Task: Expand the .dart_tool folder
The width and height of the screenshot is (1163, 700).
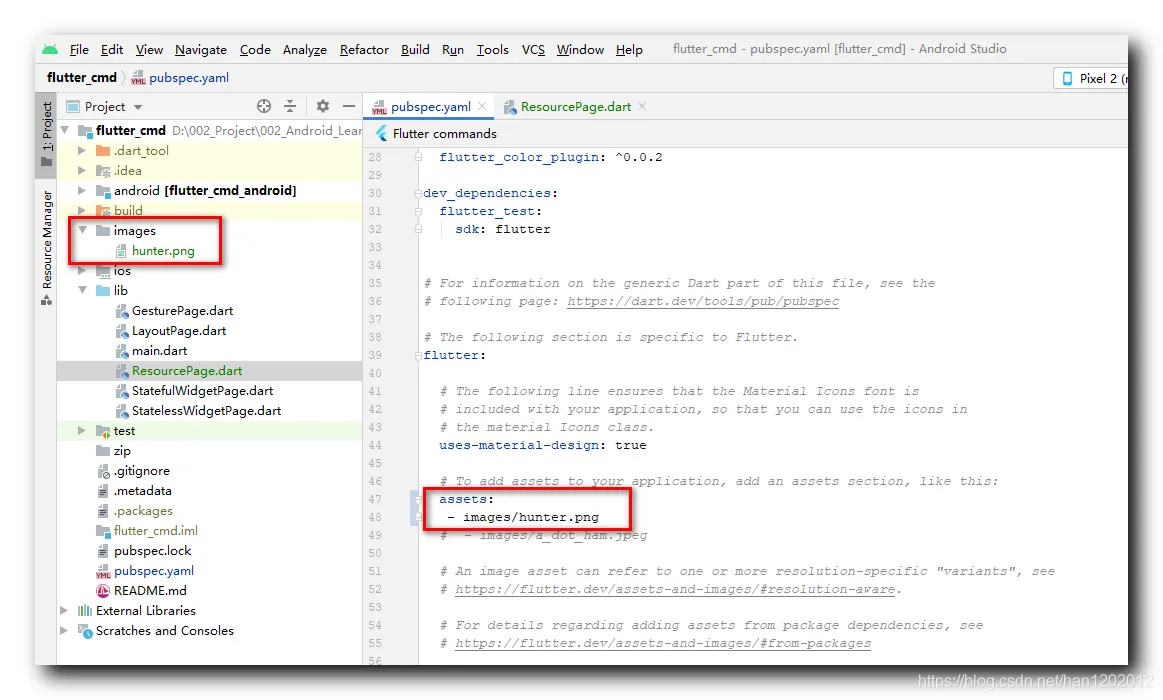Action: point(82,151)
